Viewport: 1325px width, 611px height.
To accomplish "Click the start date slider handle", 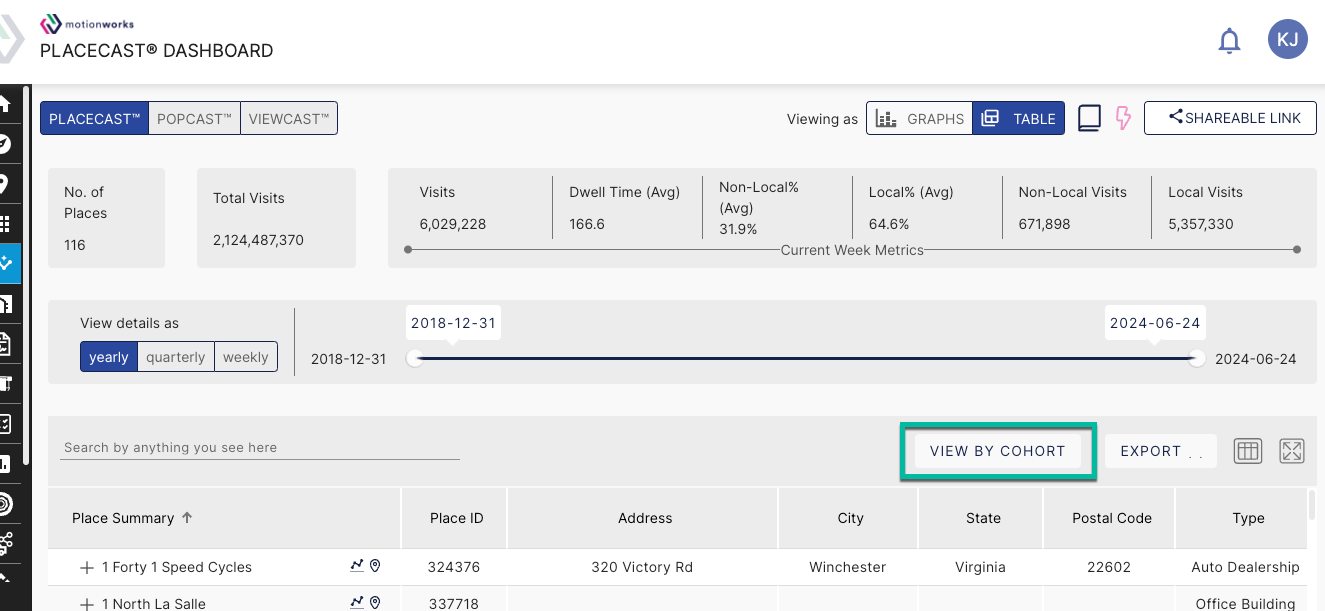I will (414, 358).
